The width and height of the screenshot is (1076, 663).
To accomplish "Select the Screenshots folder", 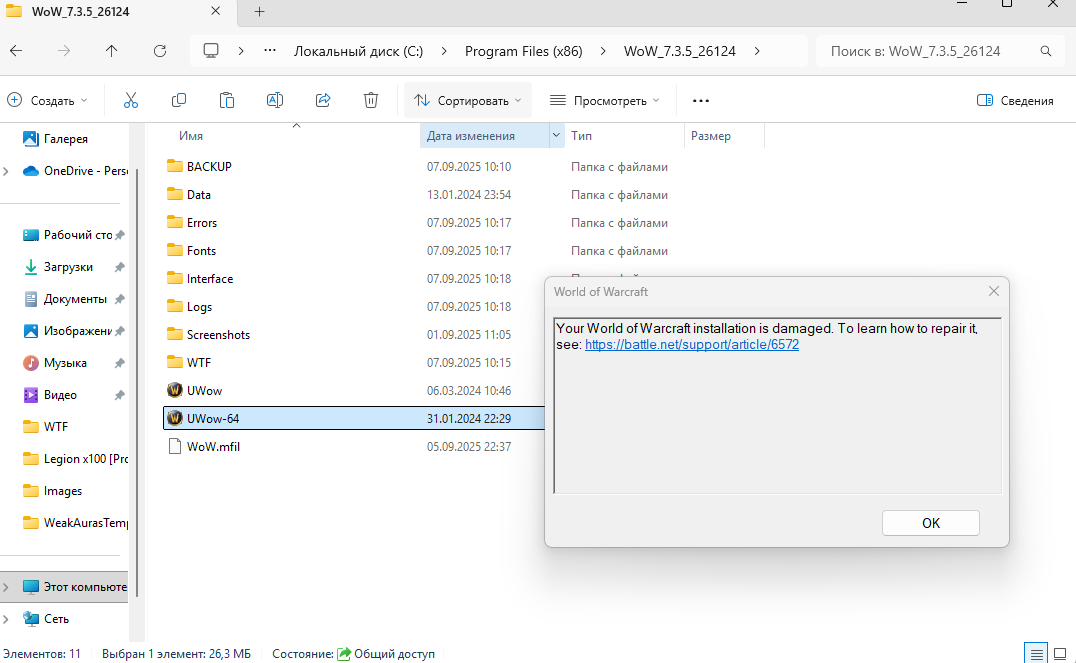I will click(x=218, y=334).
